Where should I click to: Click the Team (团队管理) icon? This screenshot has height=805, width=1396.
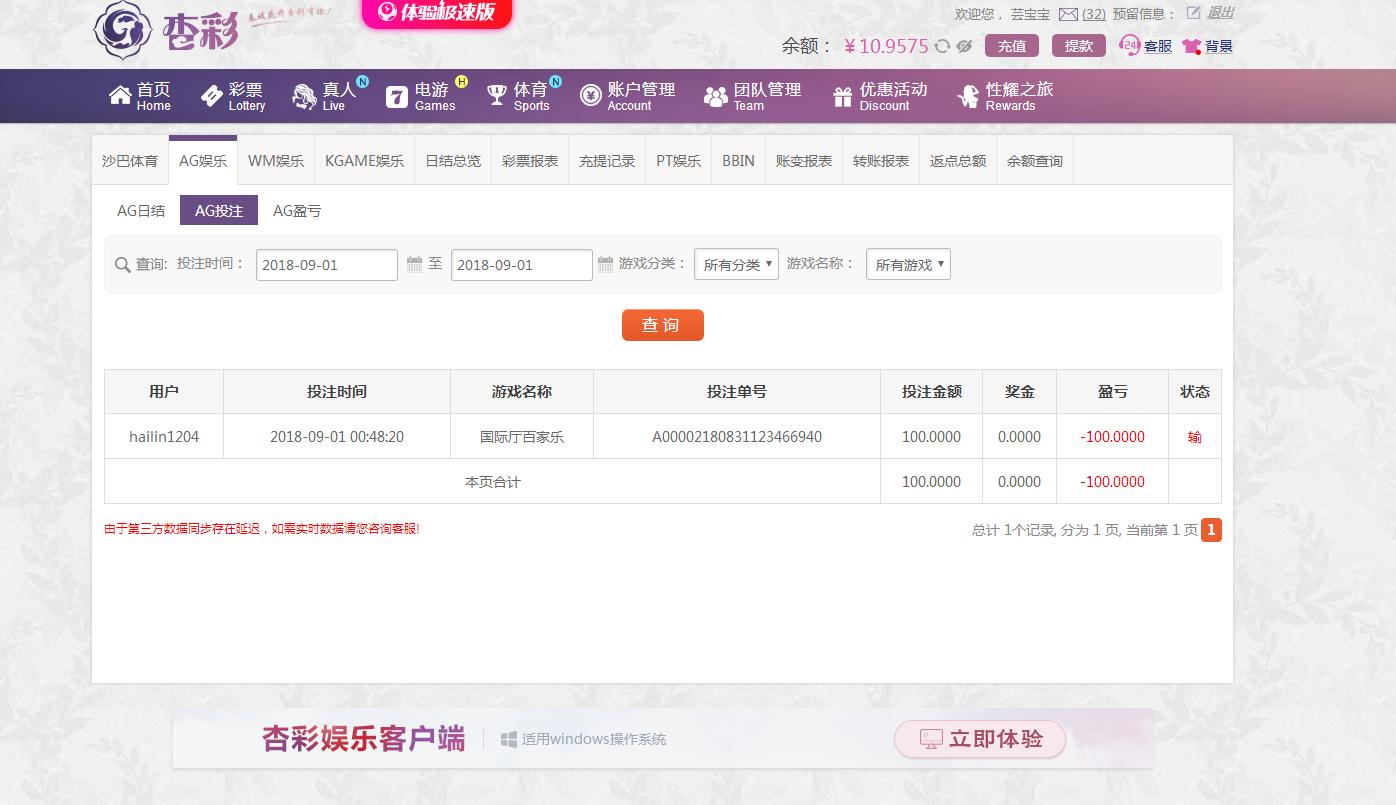[716, 94]
